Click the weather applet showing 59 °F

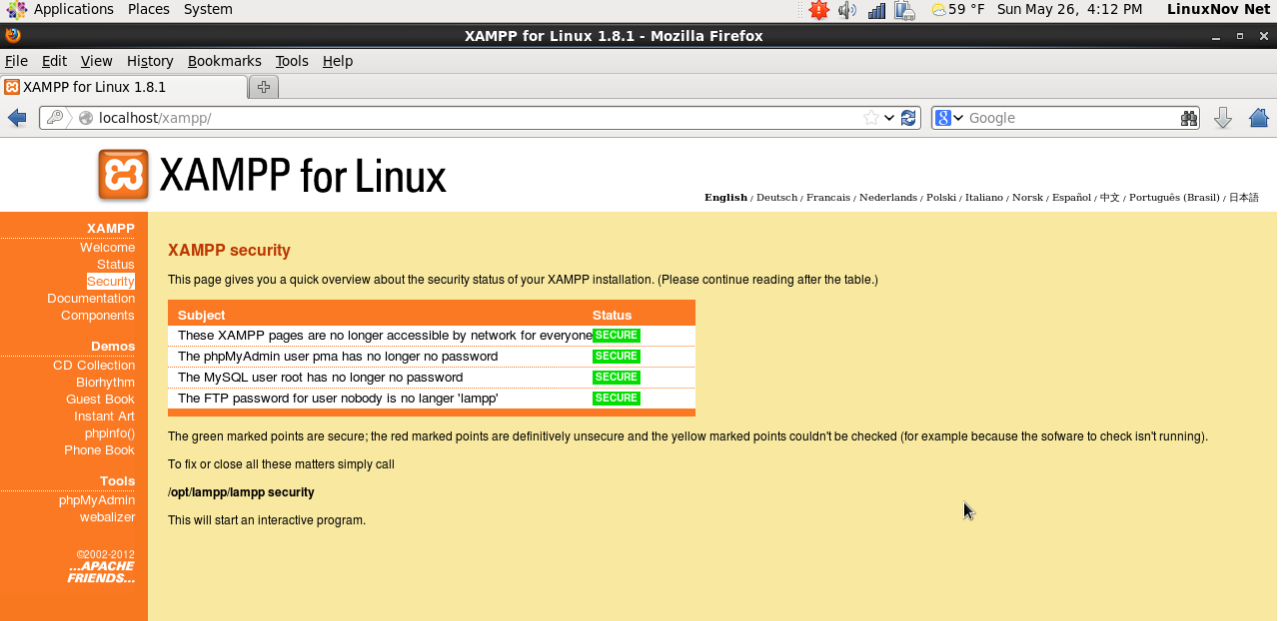click(x=957, y=10)
